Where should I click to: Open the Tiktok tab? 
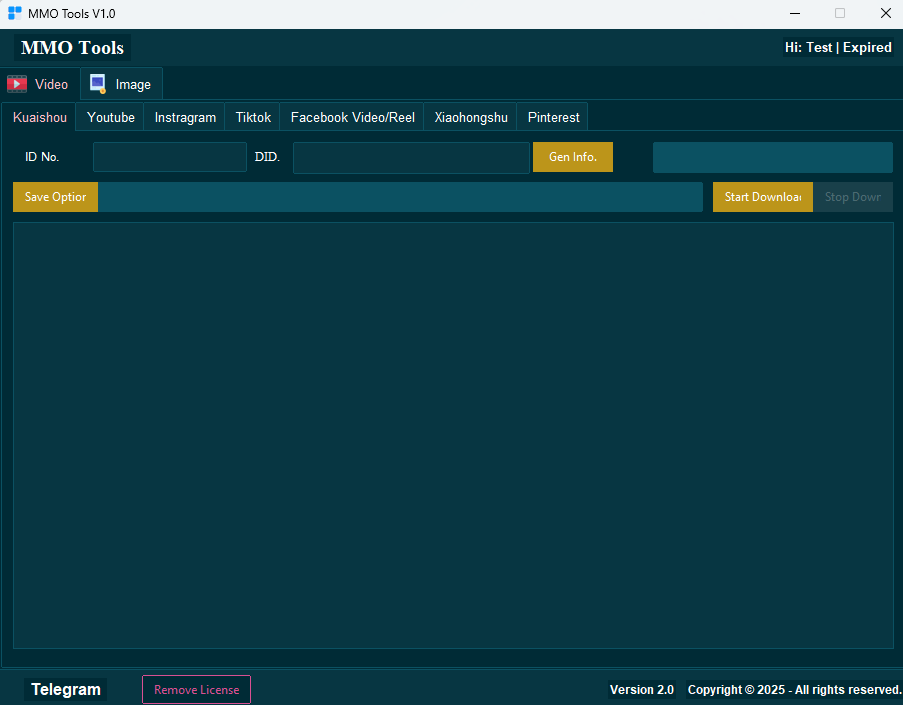[x=252, y=118]
